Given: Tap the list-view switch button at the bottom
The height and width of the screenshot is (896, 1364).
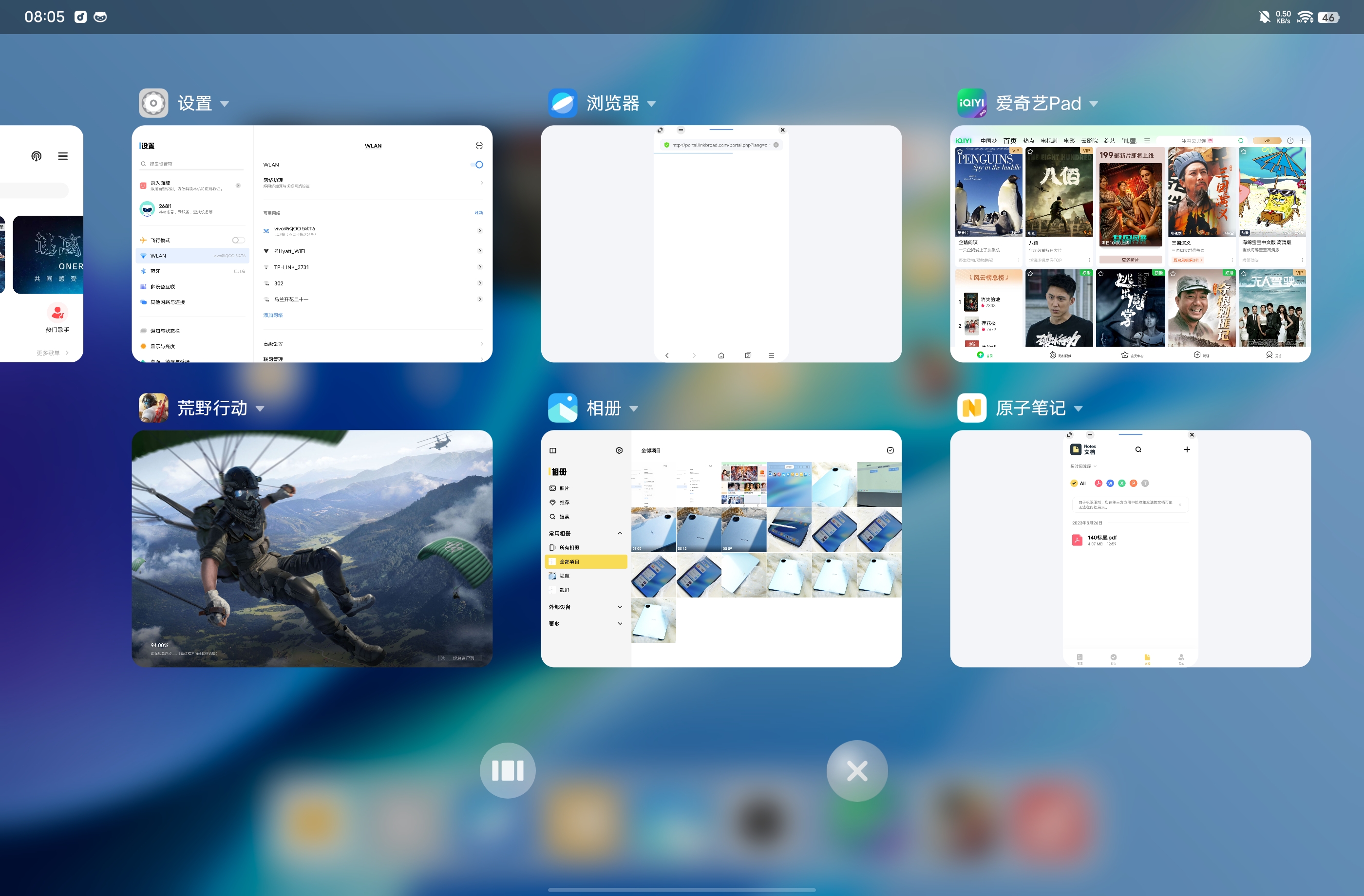Looking at the screenshot, I should (x=508, y=770).
